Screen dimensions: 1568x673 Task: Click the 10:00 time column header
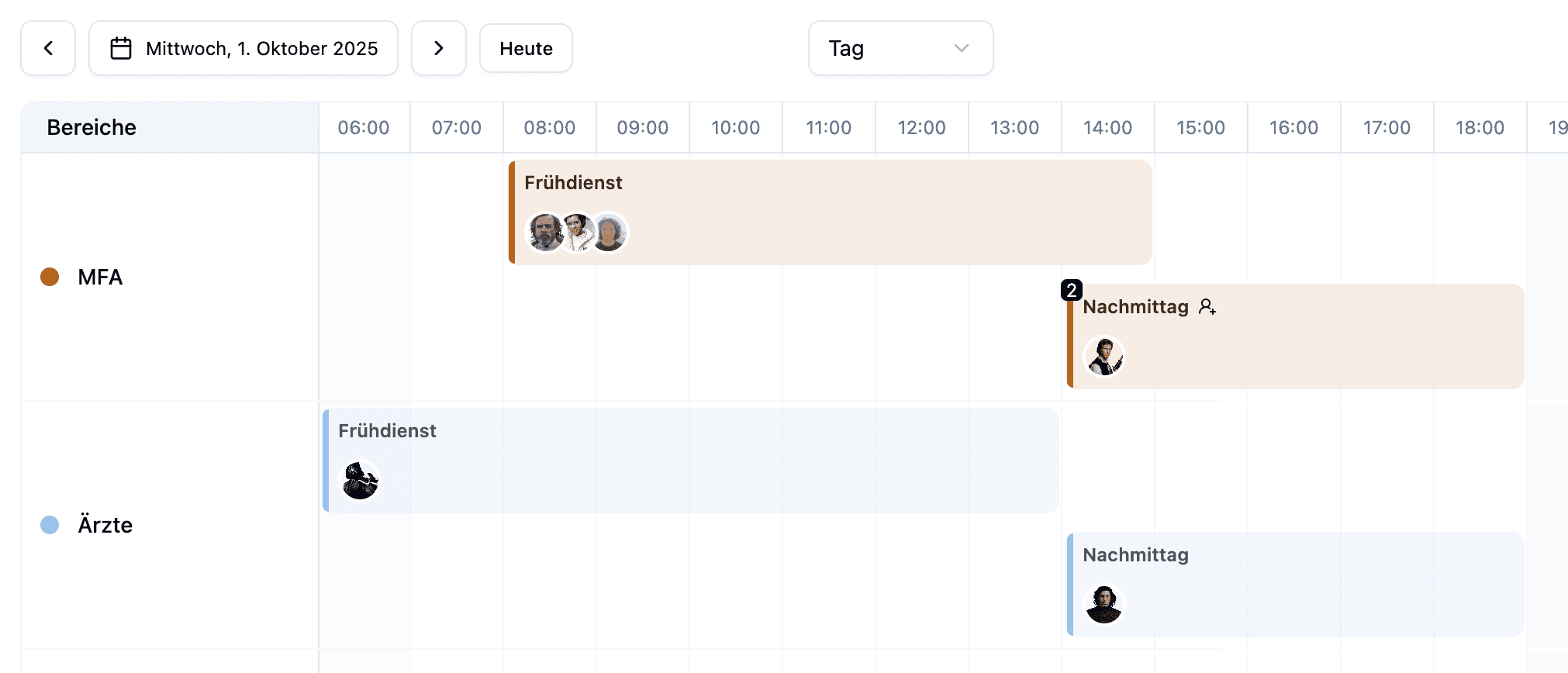click(735, 128)
